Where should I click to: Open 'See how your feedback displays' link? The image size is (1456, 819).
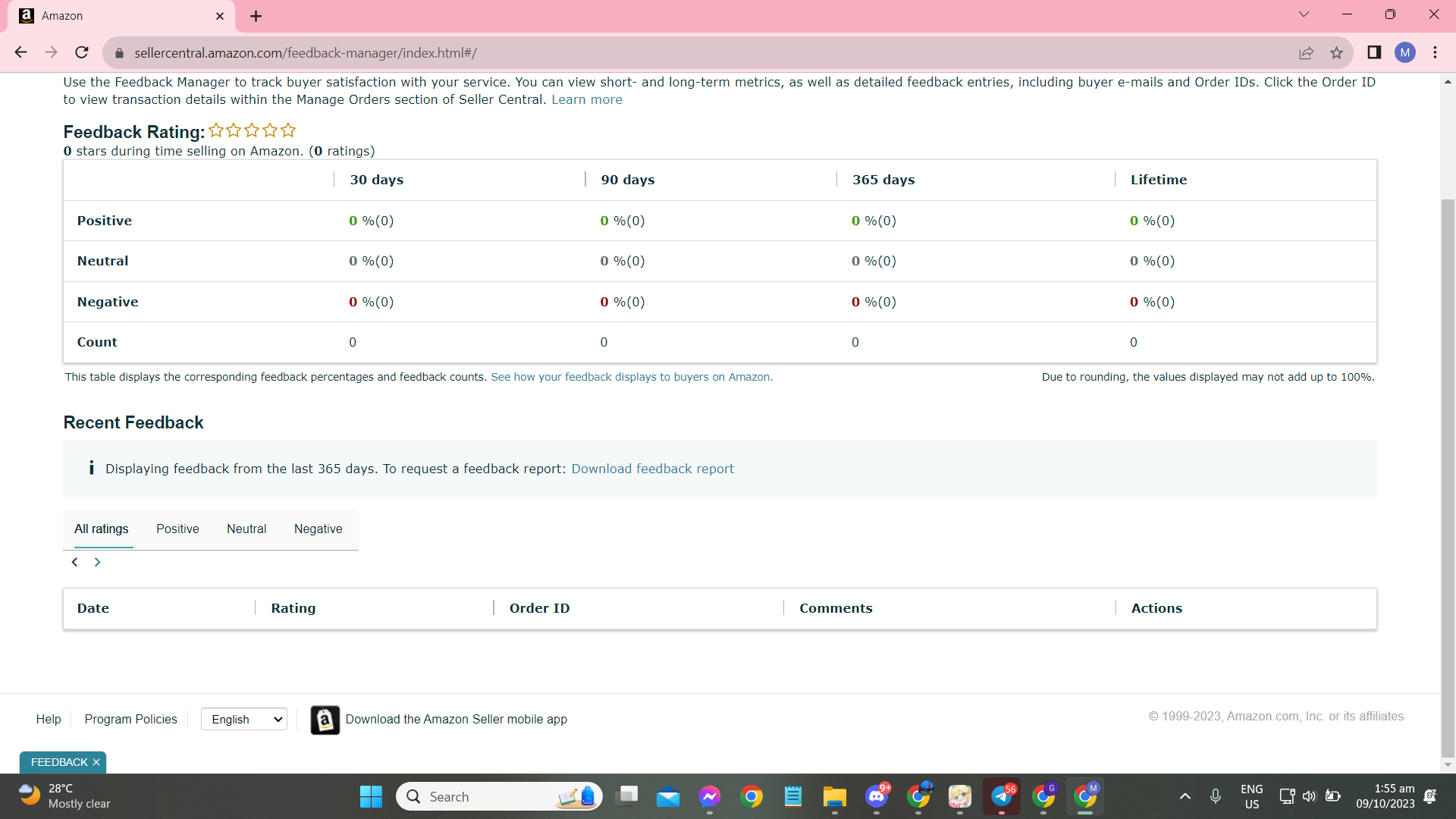point(632,377)
